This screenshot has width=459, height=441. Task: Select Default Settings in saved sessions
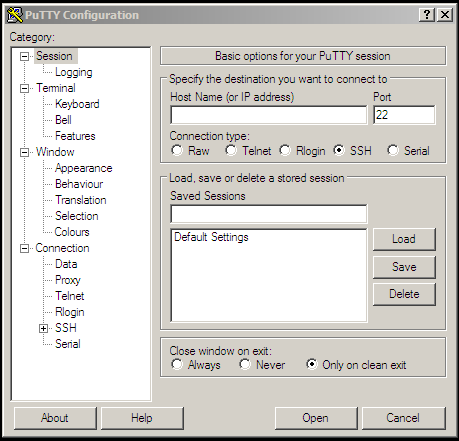(211, 237)
